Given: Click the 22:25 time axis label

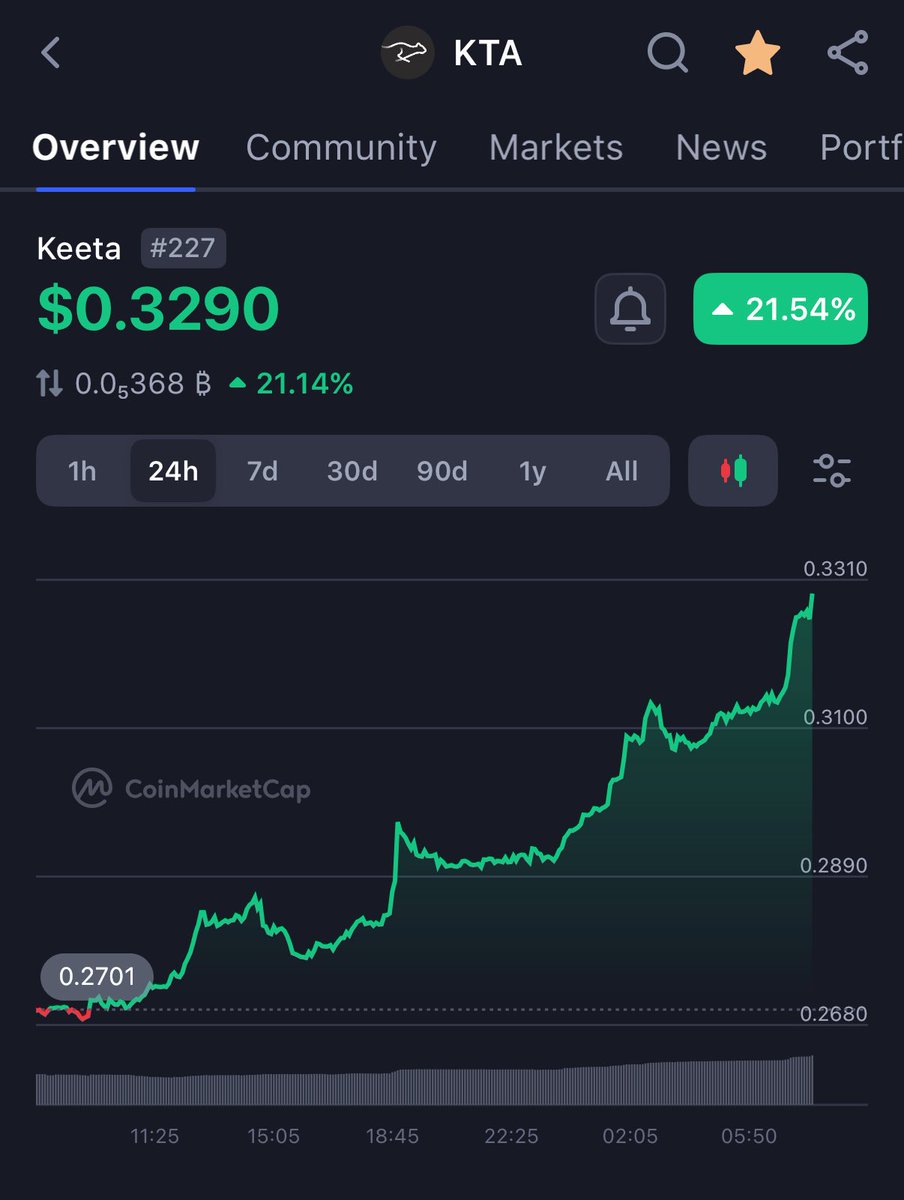Looking at the screenshot, I should (x=511, y=1137).
